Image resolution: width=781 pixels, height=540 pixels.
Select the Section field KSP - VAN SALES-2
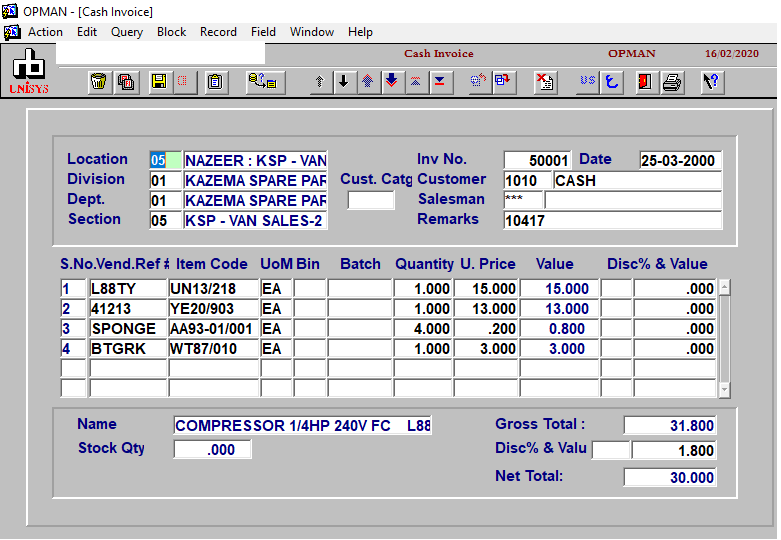click(255, 220)
